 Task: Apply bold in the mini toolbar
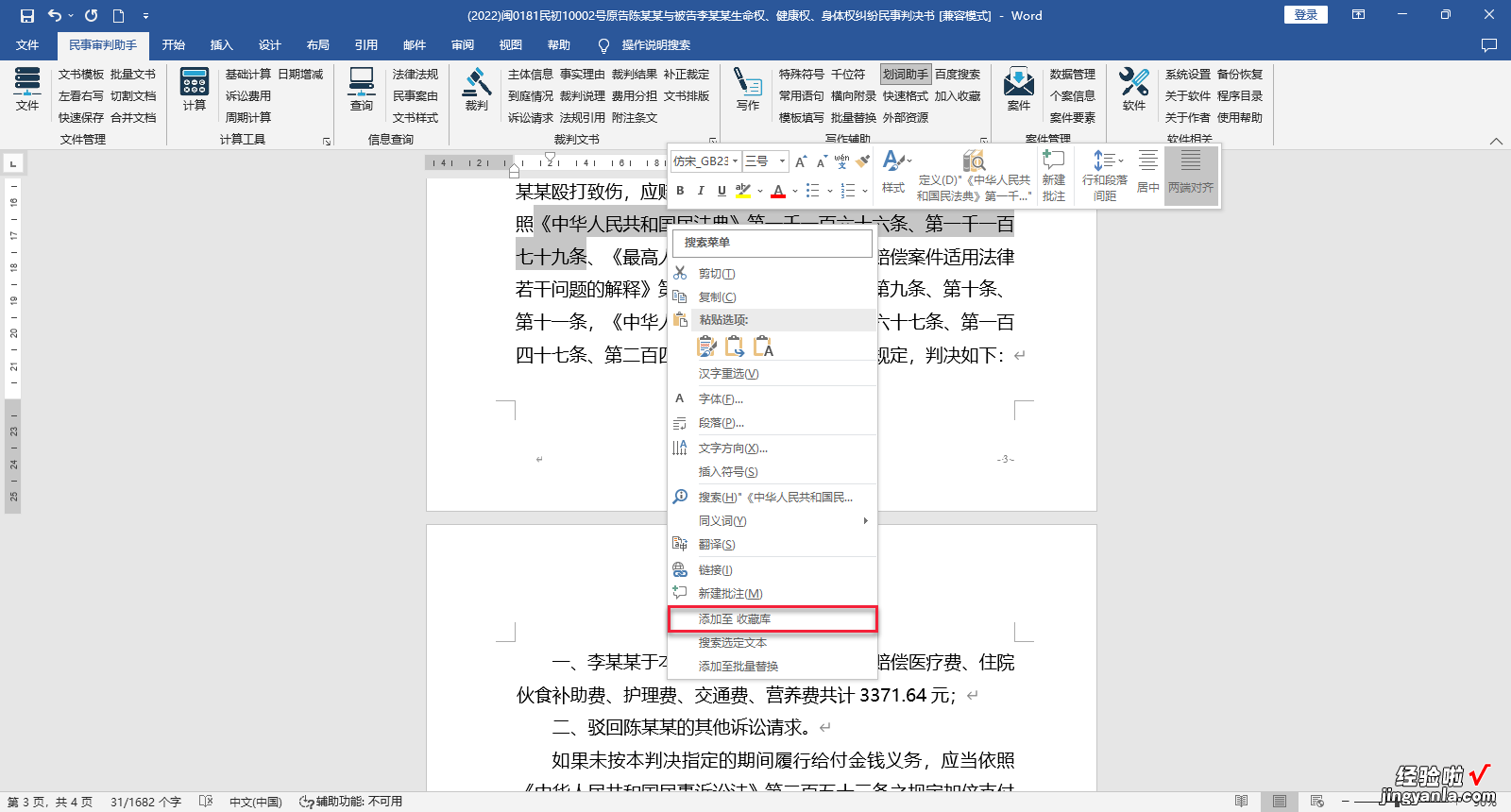tap(680, 191)
